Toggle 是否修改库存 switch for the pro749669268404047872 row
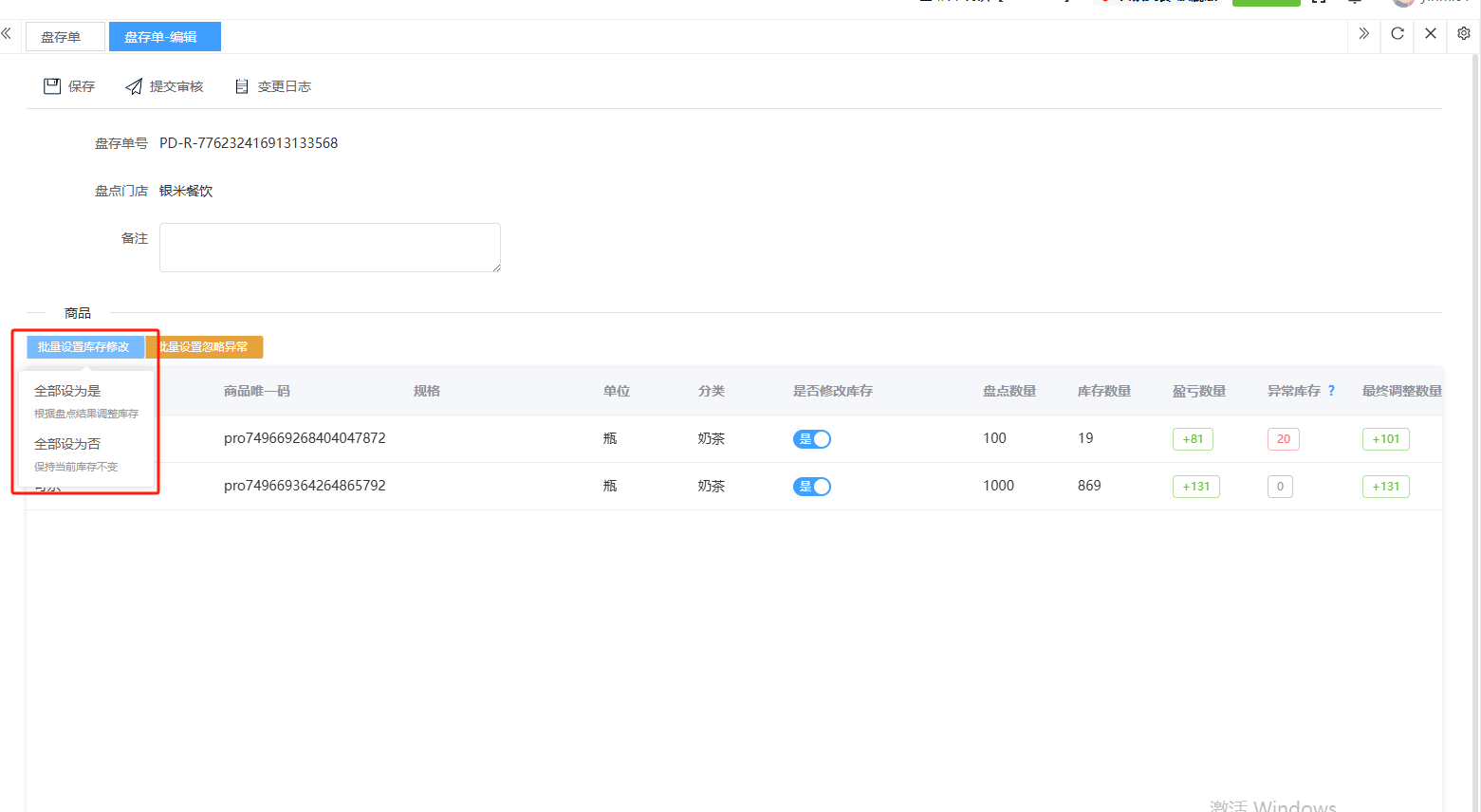Viewport: 1481px width, 812px height. click(812, 439)
